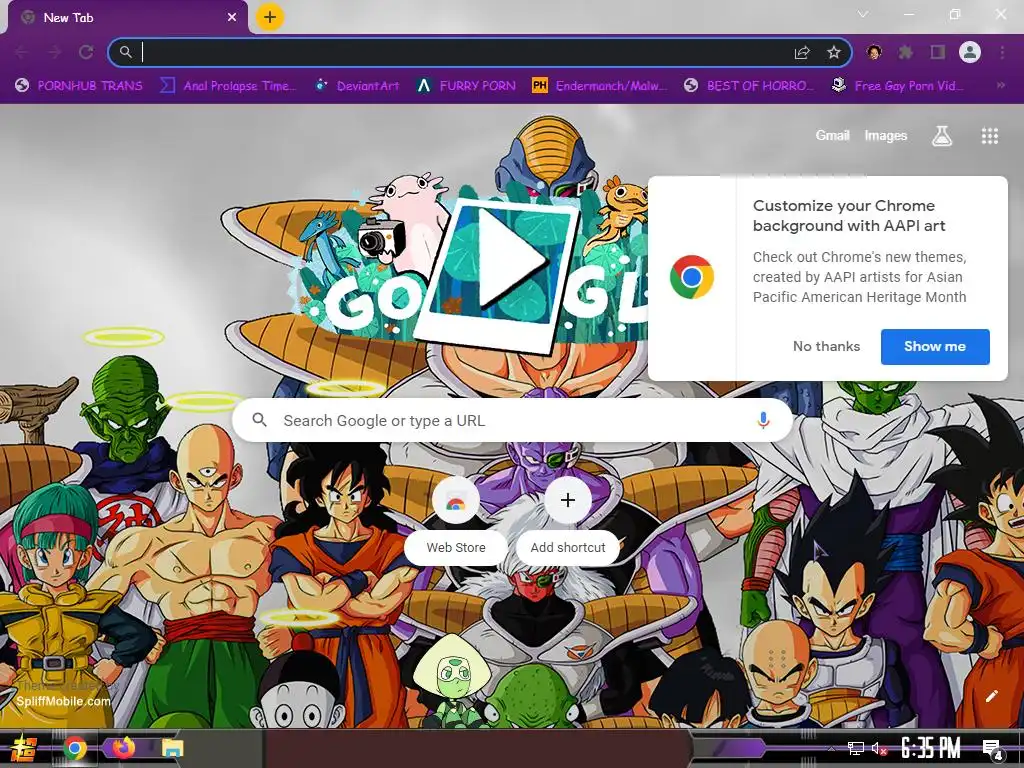Image resolution: width=1024 pixels, height=768 pixels.
Task: Open the network tray icon
Action: (x=856, y=748)
